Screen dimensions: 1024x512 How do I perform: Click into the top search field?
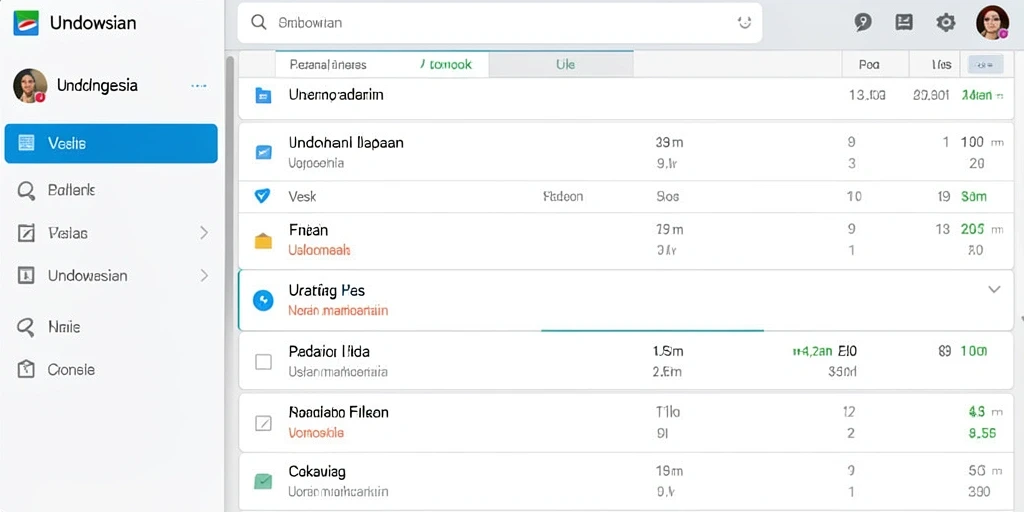pyautogui.click(x=500, y=23)
